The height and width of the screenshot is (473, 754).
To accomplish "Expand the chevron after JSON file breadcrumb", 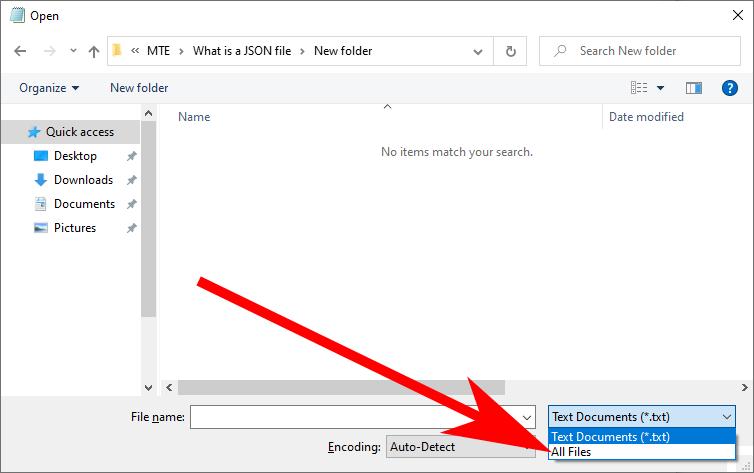I will 302,51.
